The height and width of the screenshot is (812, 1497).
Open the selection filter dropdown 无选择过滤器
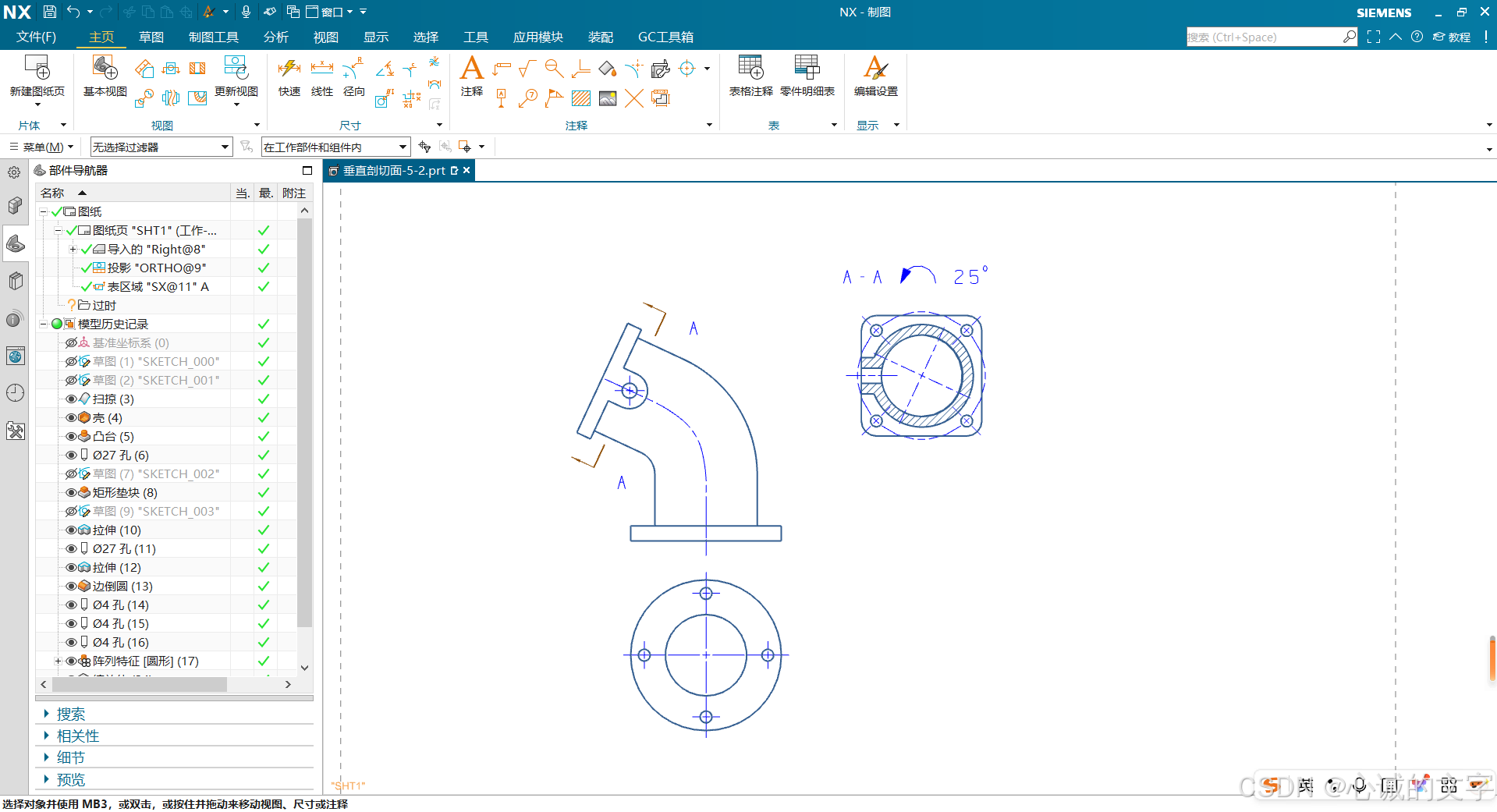coord(161,147)
